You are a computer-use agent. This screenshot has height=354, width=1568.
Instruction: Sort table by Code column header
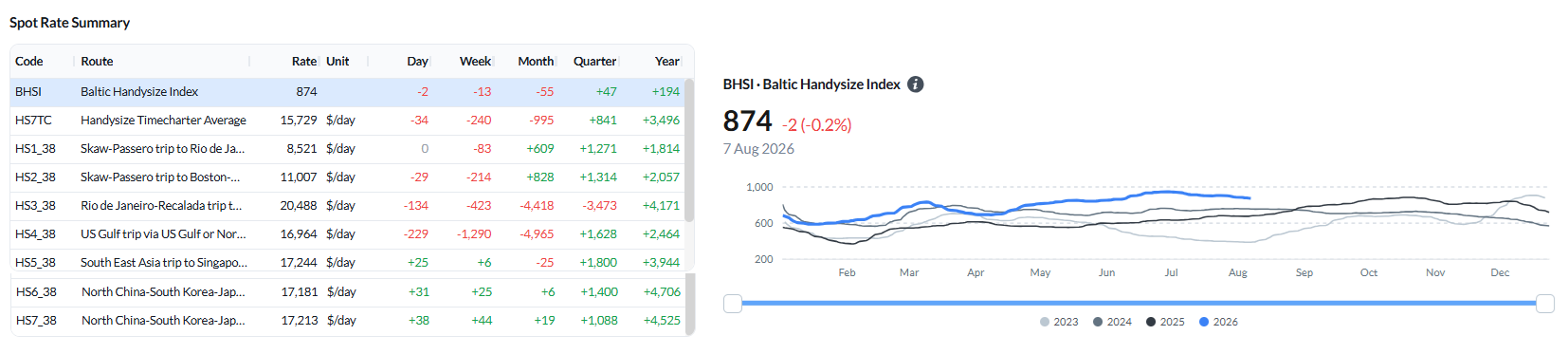coord(29,62)
